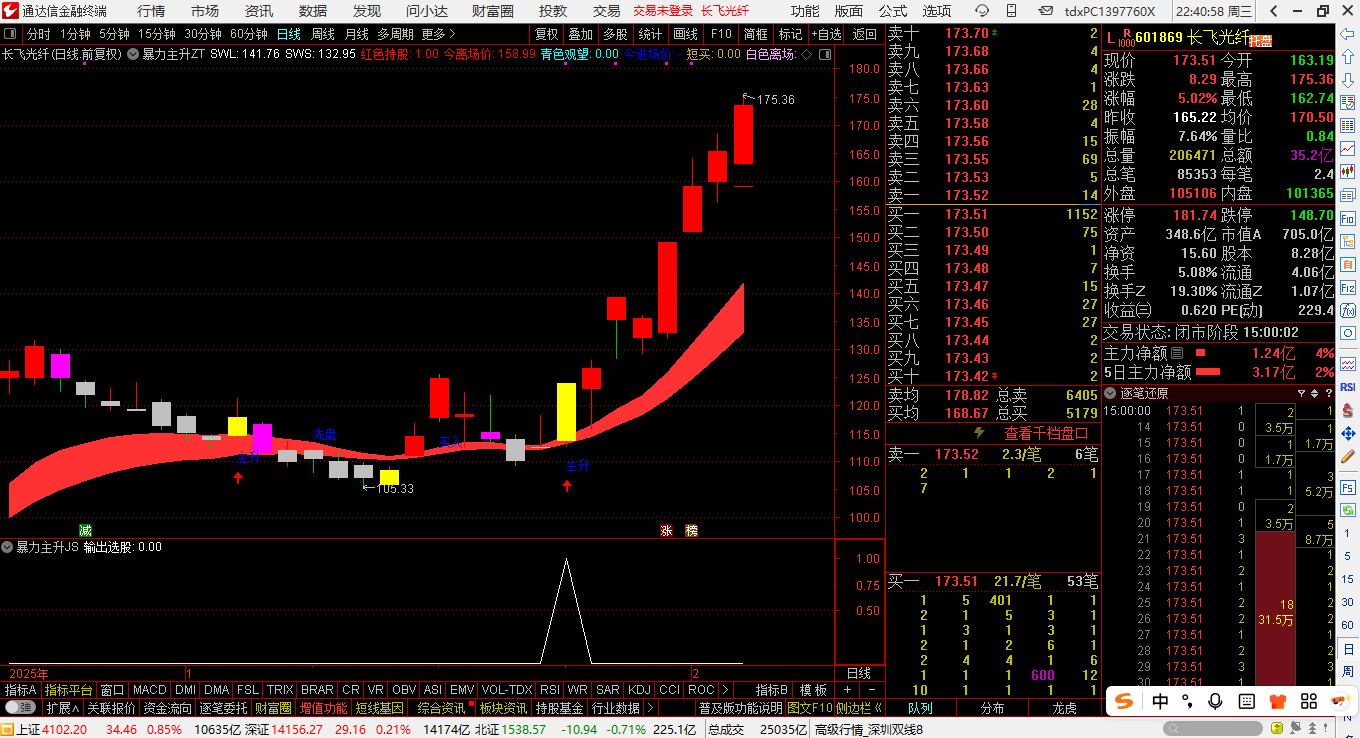Select the KDJ indicator tab
This screenshot has width=1360, height=738.
click(x=639, y=690)
